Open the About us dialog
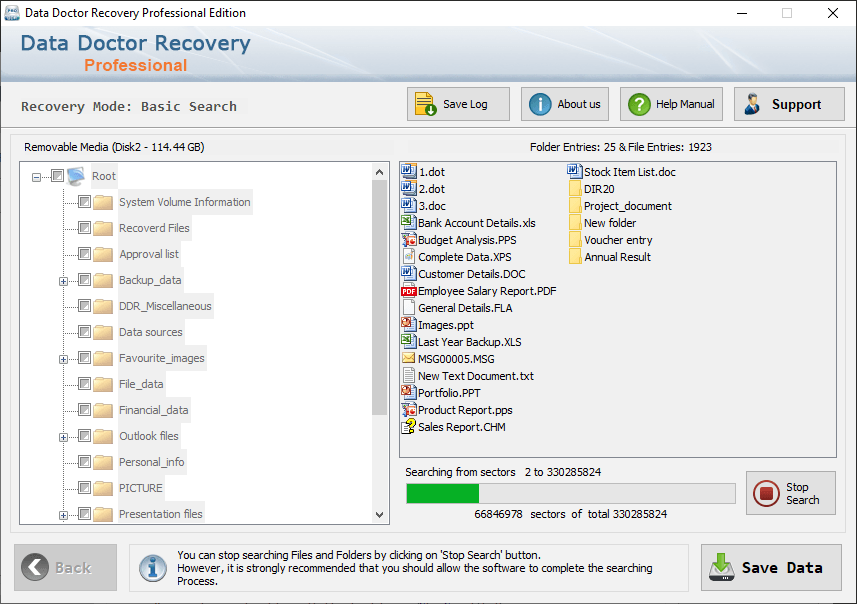Image resolution: width=857 pixels, height=604 pixels. tap(565, 104)
